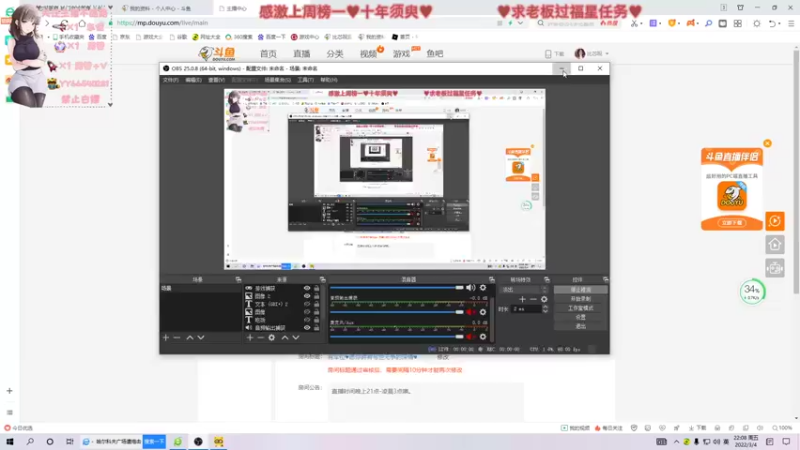Open the 鱼吧 link in Douyu navigation
This screenshot has height=450, width=800.
[x=435, y=54]
